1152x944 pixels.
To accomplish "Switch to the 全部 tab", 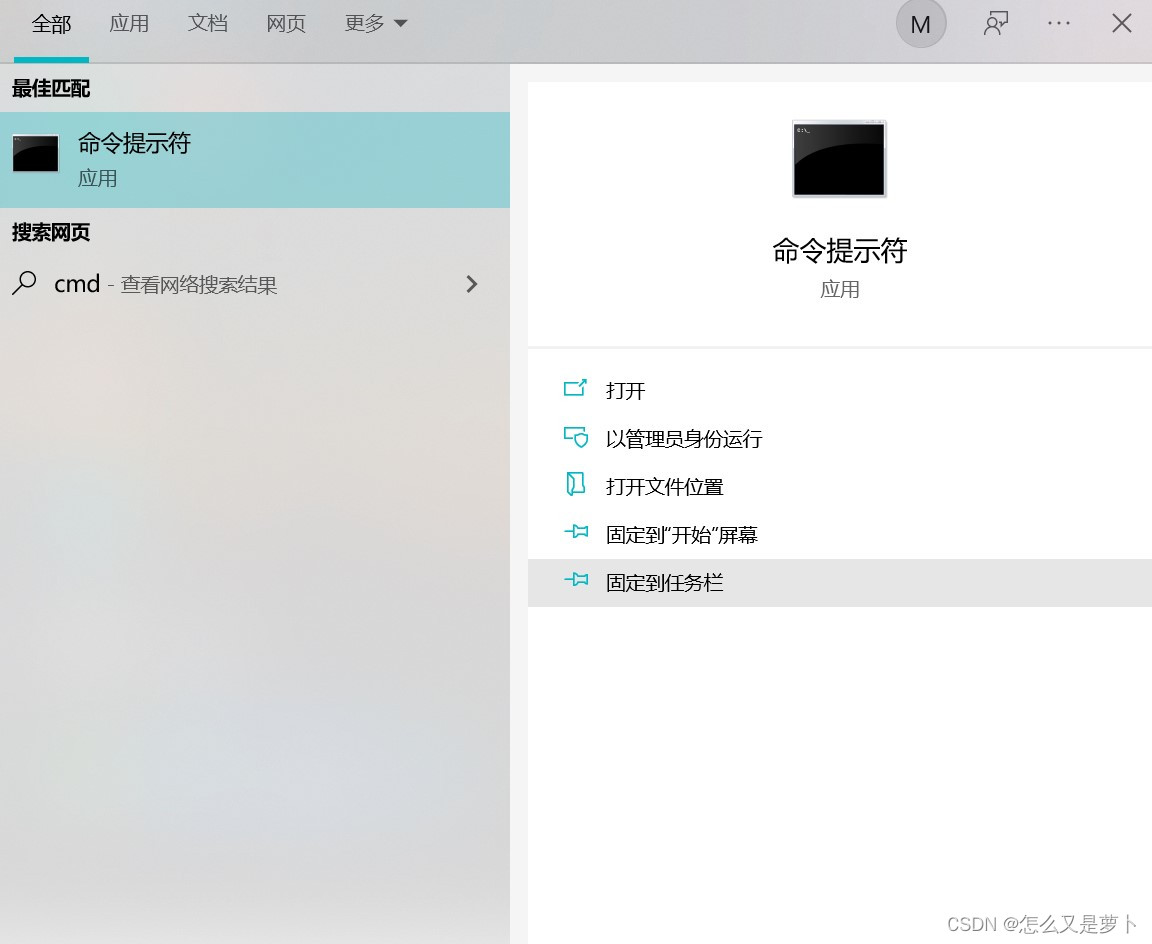I will pyautogui.click(x=51, y=24).
